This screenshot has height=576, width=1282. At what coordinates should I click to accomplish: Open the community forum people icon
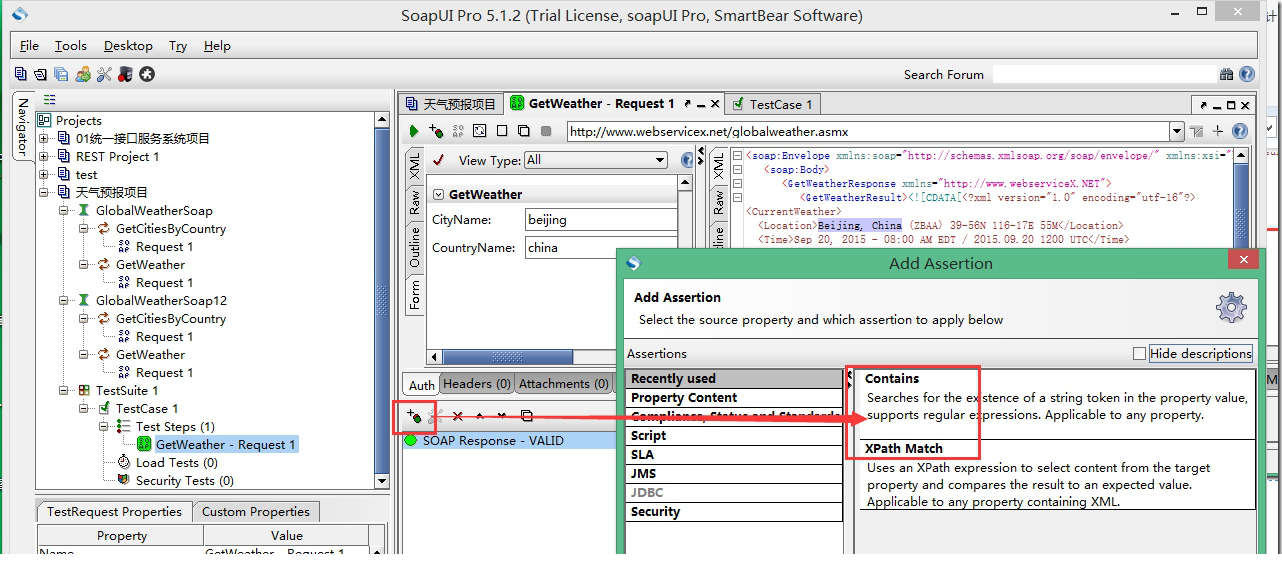coord(83,74)
